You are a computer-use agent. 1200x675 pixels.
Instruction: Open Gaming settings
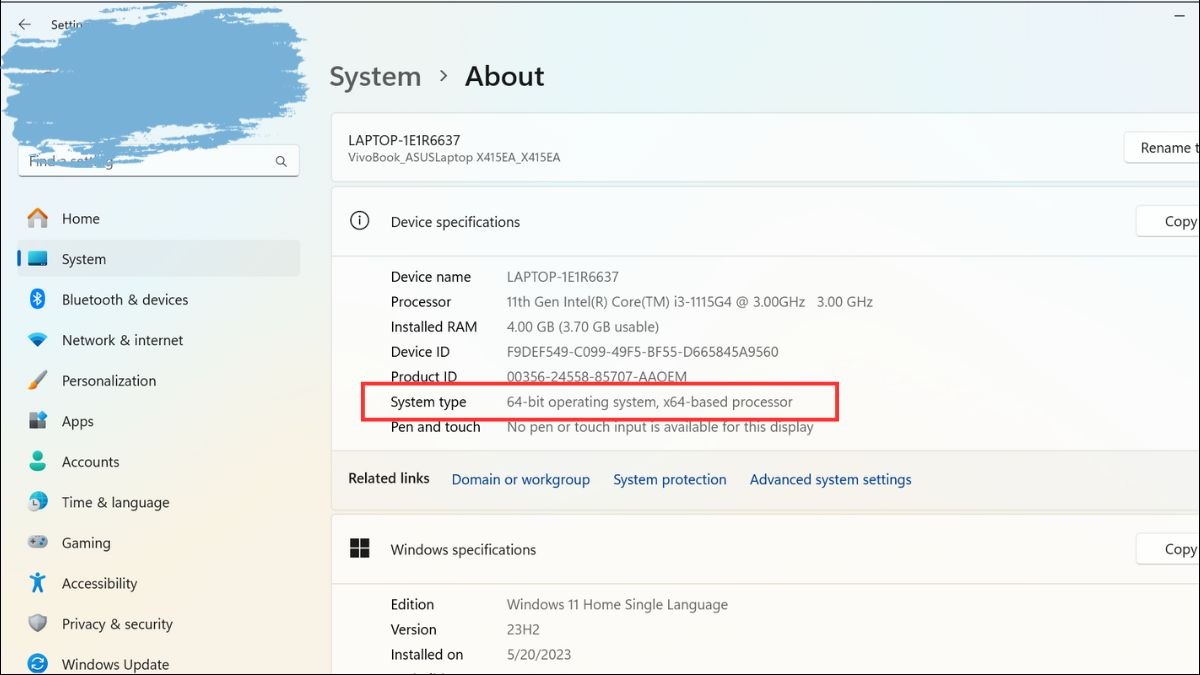pos(159,542)
